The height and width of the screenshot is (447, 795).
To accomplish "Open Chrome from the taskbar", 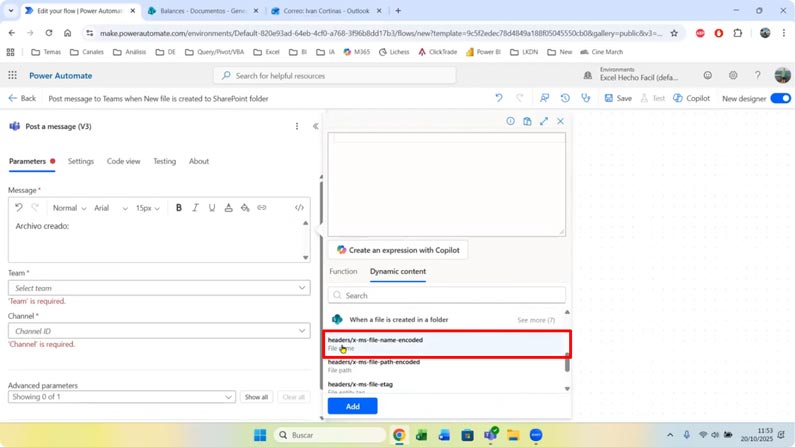I will point(399,435).
